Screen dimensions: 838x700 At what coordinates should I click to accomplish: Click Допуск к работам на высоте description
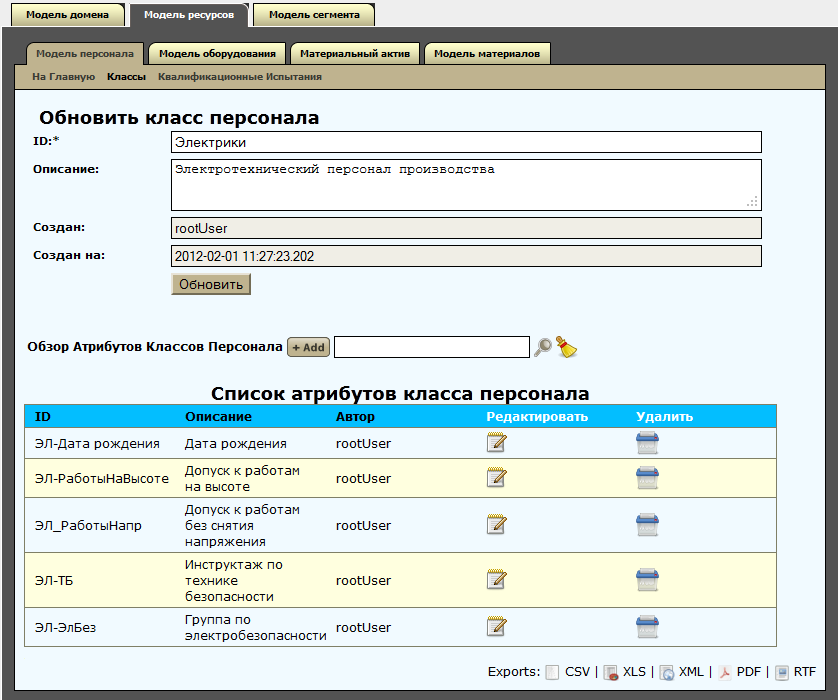(242, 479)
